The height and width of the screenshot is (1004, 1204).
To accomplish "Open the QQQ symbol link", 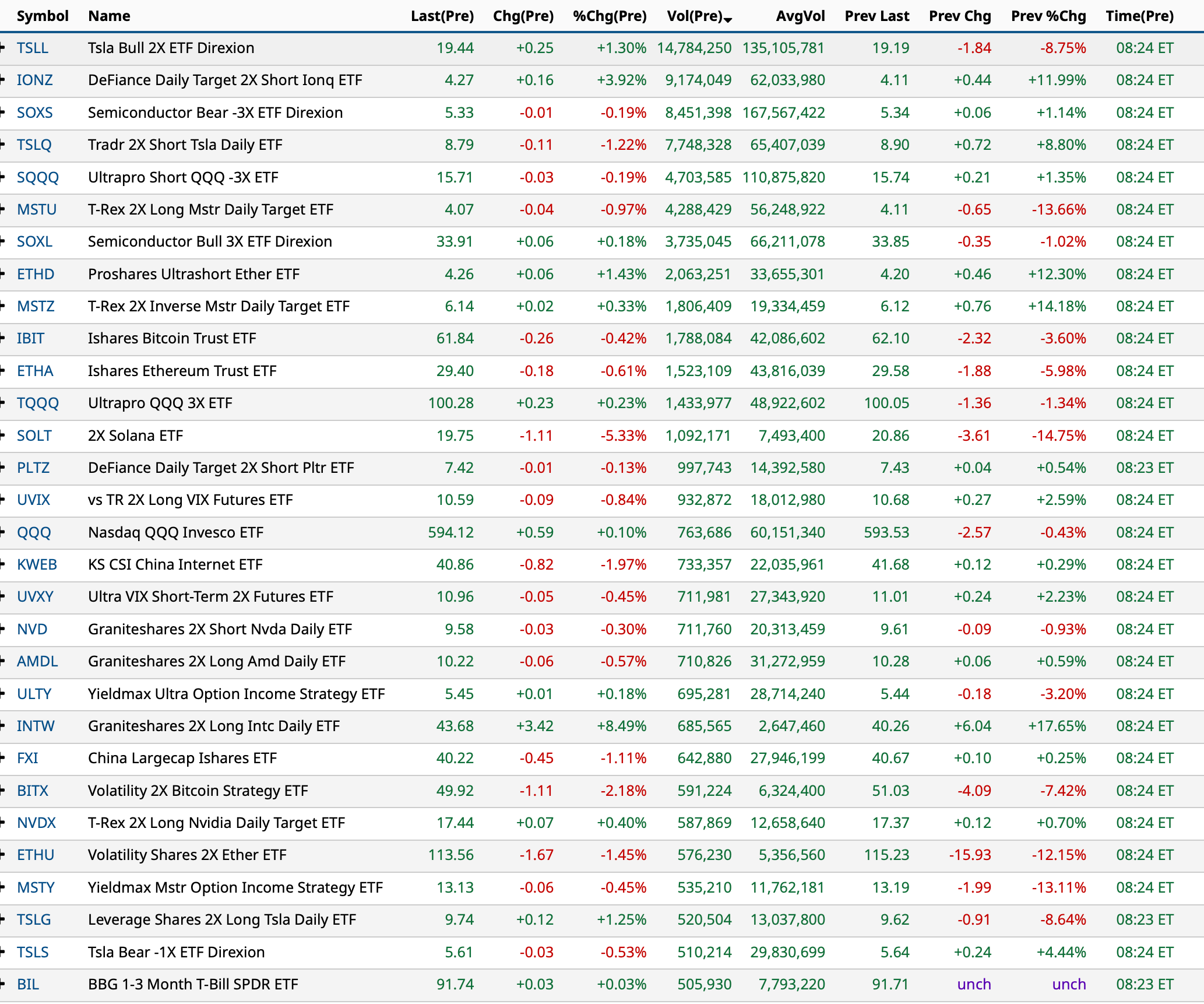I will point(34,532).
